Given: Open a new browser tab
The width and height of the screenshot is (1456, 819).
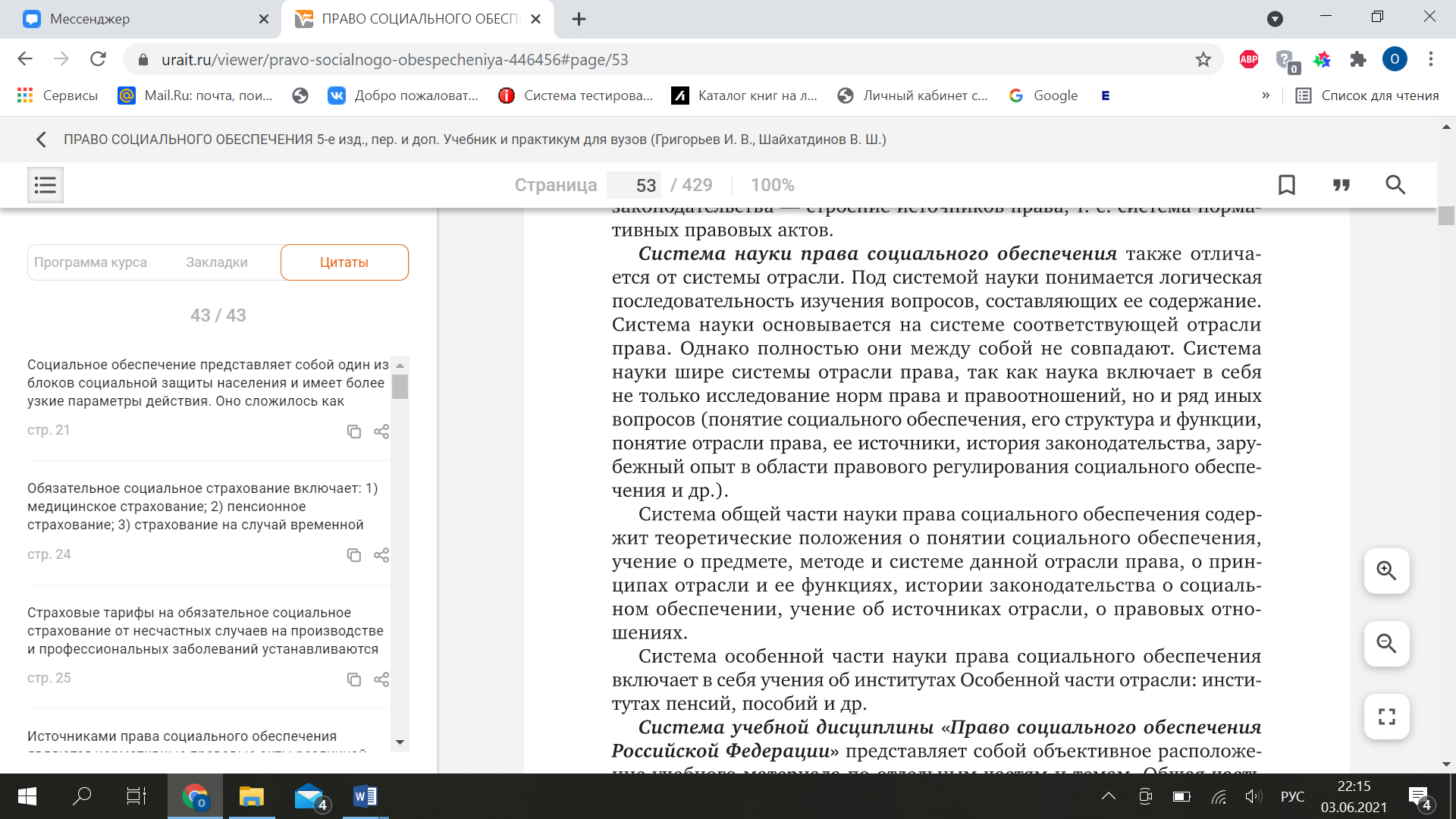Looking at the screenshot, I should (x=579, y=19).
